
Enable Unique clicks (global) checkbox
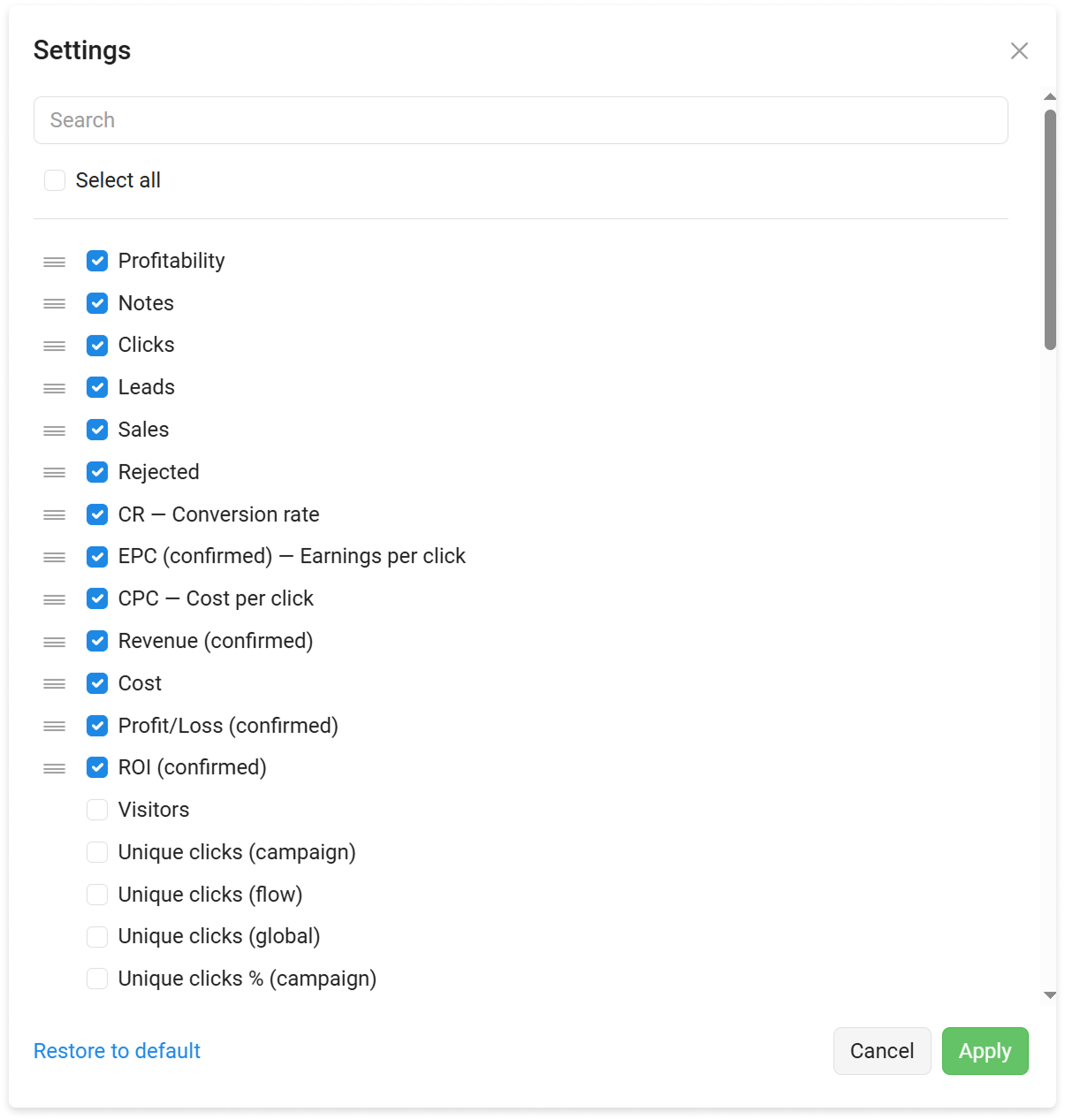tap(97, 936)
